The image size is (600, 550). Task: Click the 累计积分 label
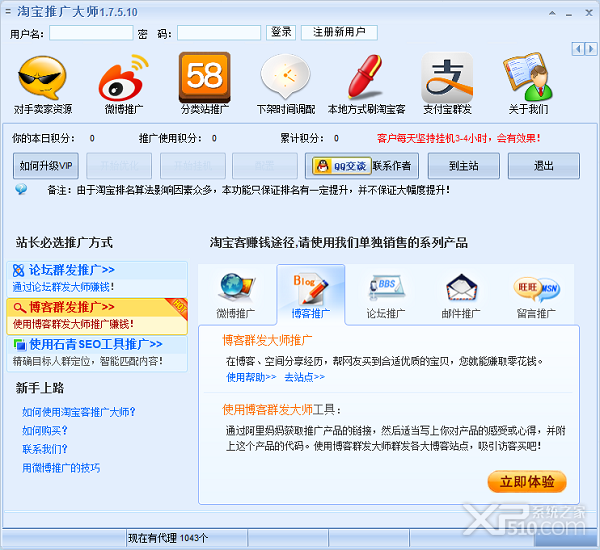click(302, 139)
